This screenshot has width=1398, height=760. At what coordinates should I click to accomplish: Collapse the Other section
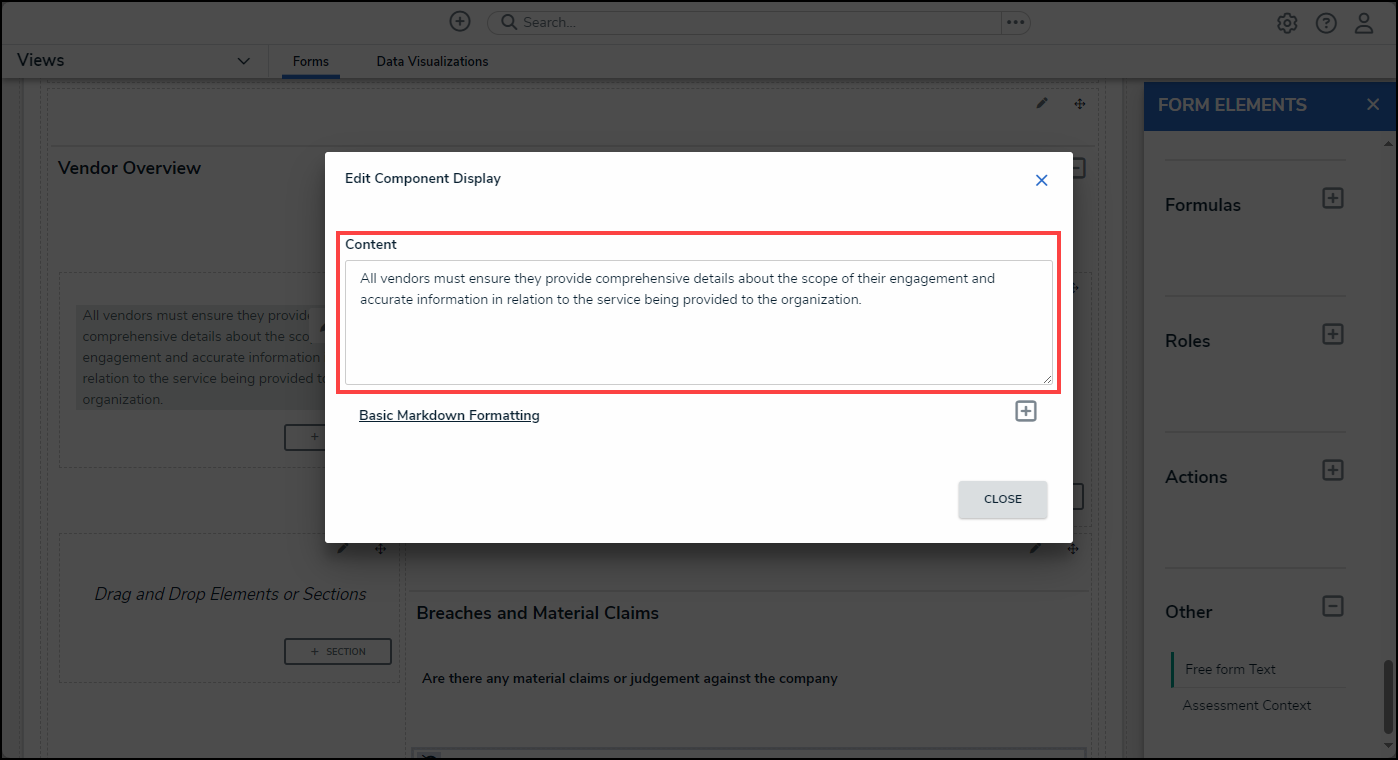[1332, 606]
